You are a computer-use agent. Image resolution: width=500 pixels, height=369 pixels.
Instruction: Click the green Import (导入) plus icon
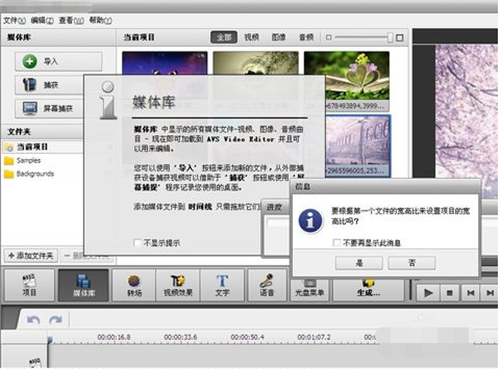pyautogui.click(x=30, y=61)
